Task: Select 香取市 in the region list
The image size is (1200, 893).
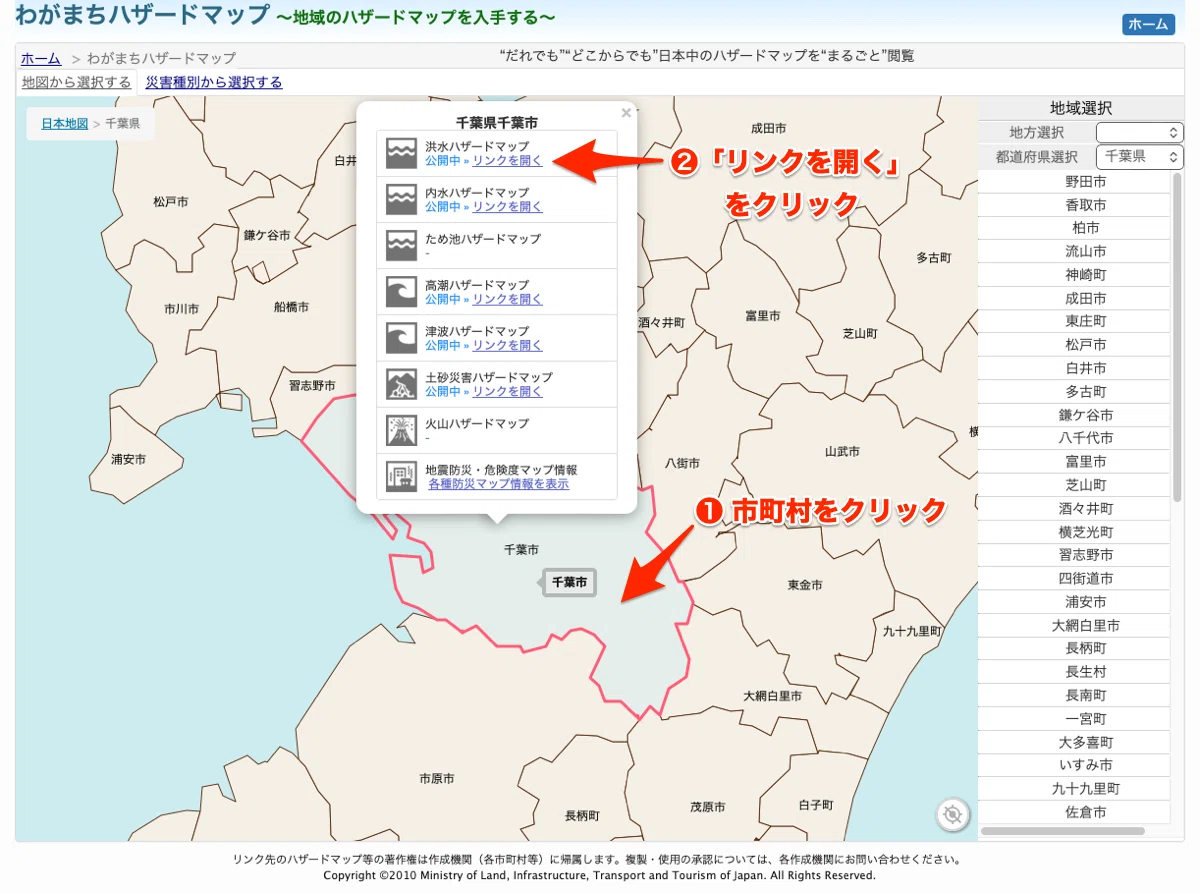Action: coord(1074,205)
